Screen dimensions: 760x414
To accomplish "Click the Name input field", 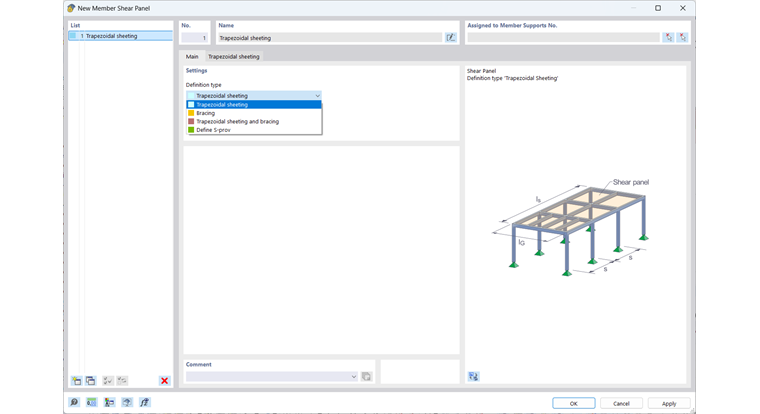I will (330, 38).
